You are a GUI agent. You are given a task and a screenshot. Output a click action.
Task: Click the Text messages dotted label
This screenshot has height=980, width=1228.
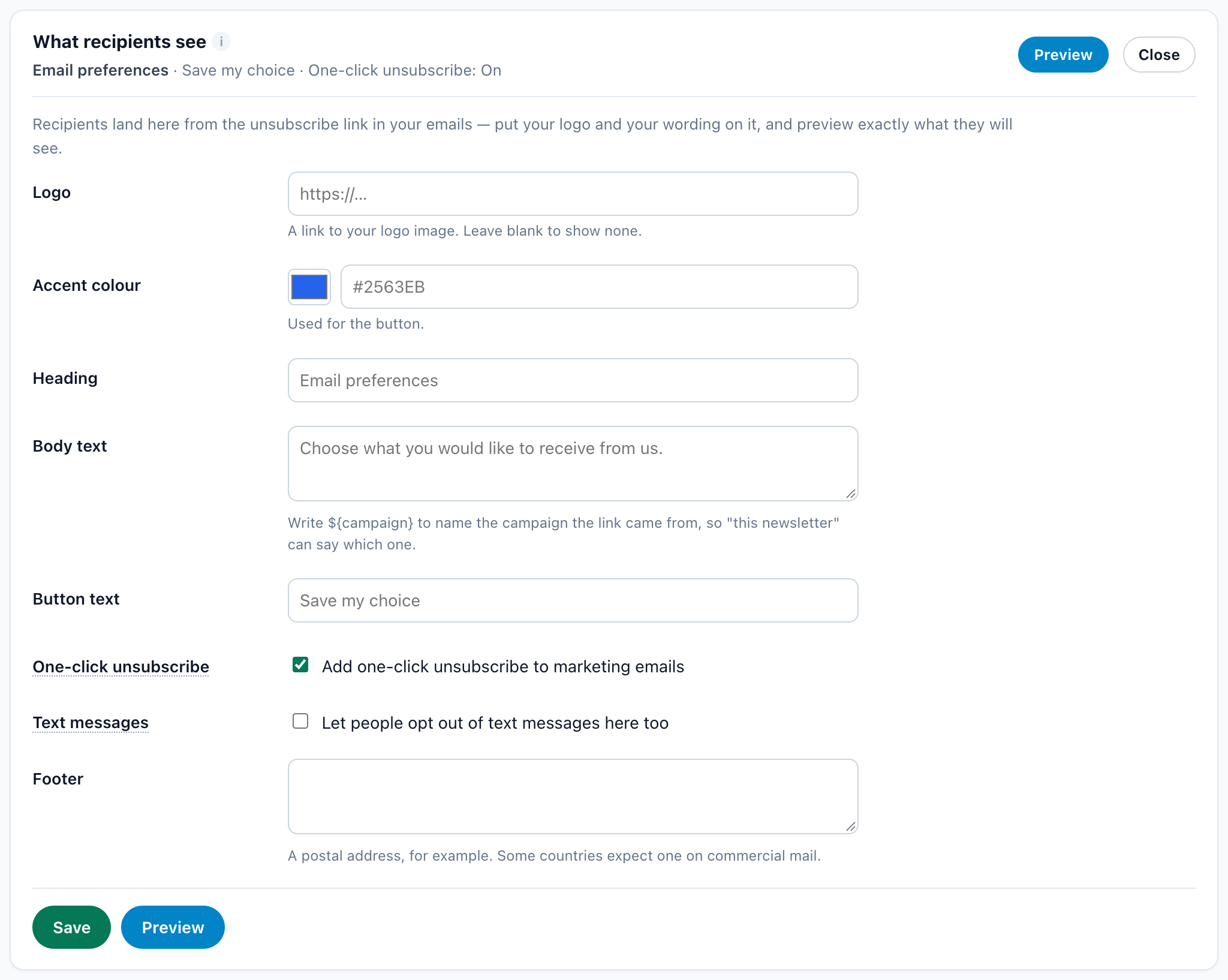[x=91, y=723]
